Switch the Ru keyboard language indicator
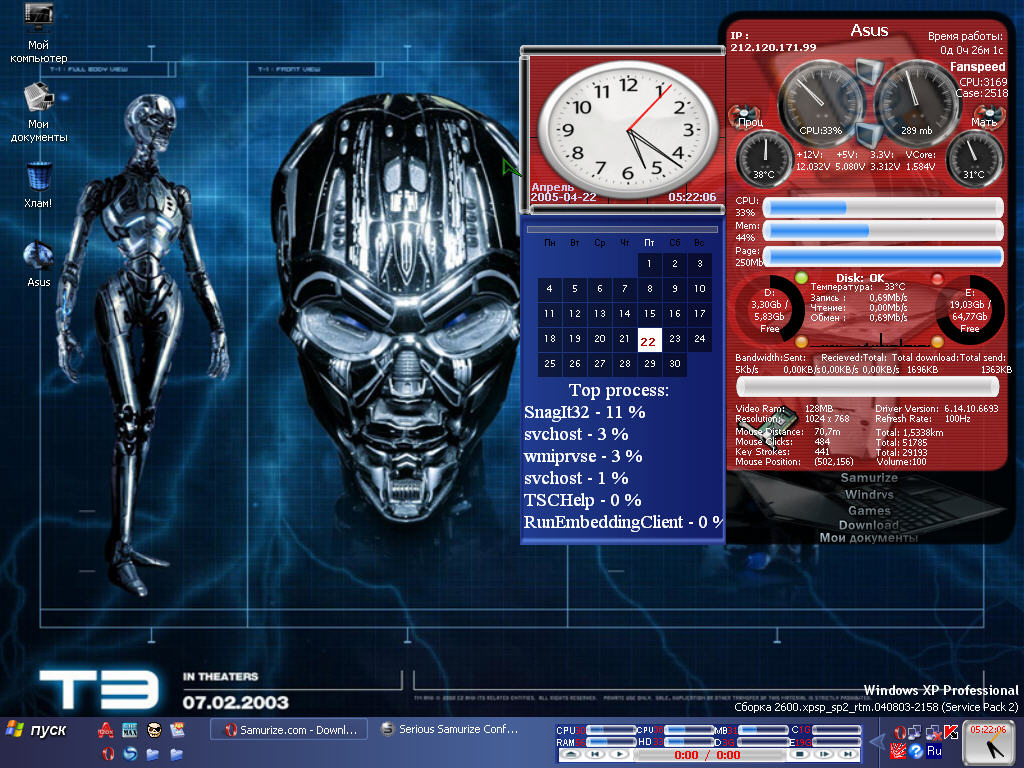 point(934,751)
